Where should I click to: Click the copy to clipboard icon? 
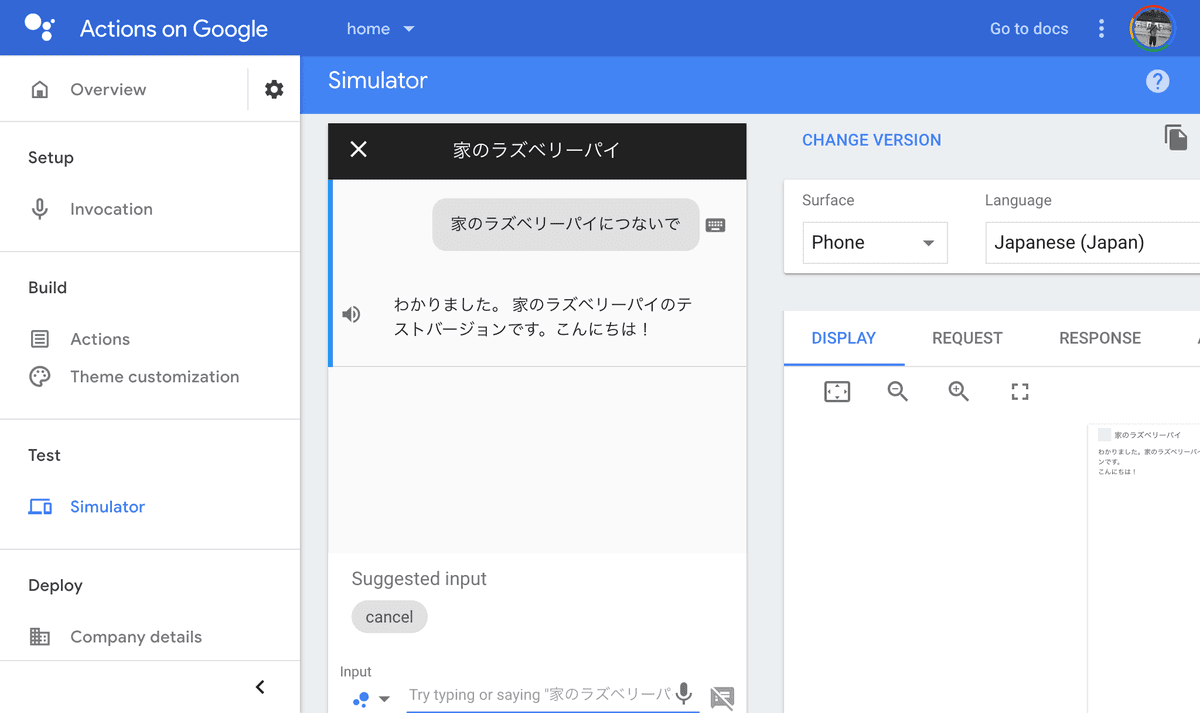[x=1176, y=138]
